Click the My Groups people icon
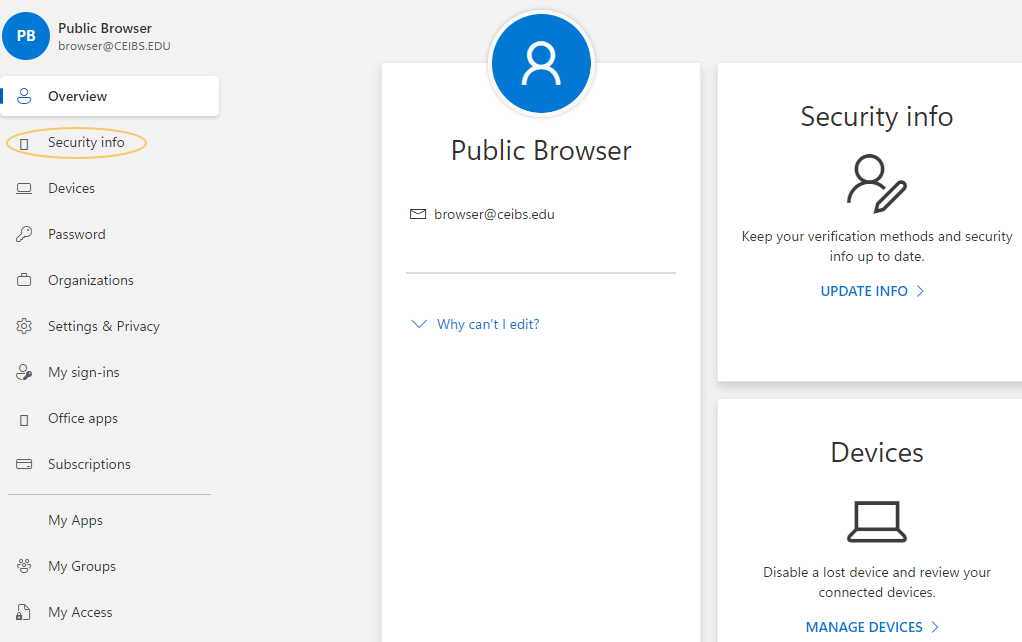This screenshot has height=642, width=1022. click(25, 567)
